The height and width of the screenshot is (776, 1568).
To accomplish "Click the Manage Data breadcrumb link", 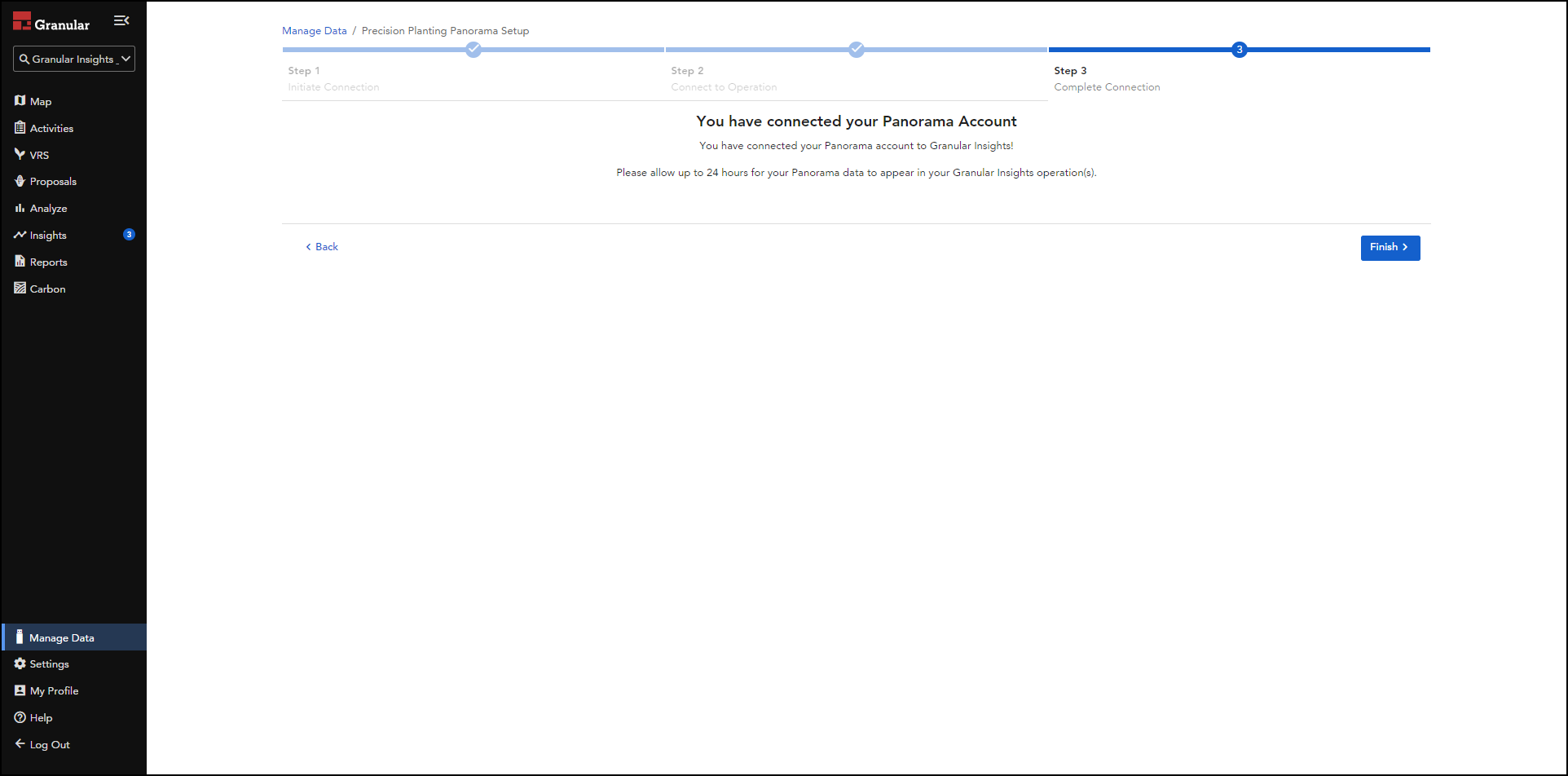I will (315, 31).
